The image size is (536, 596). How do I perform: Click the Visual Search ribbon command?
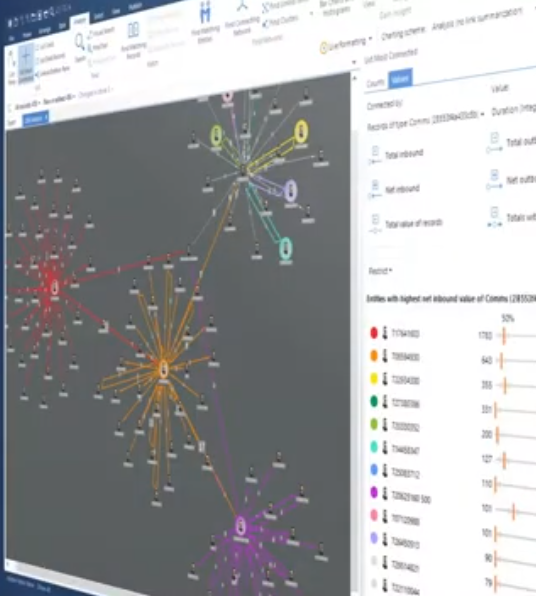[x=101, y=33]
